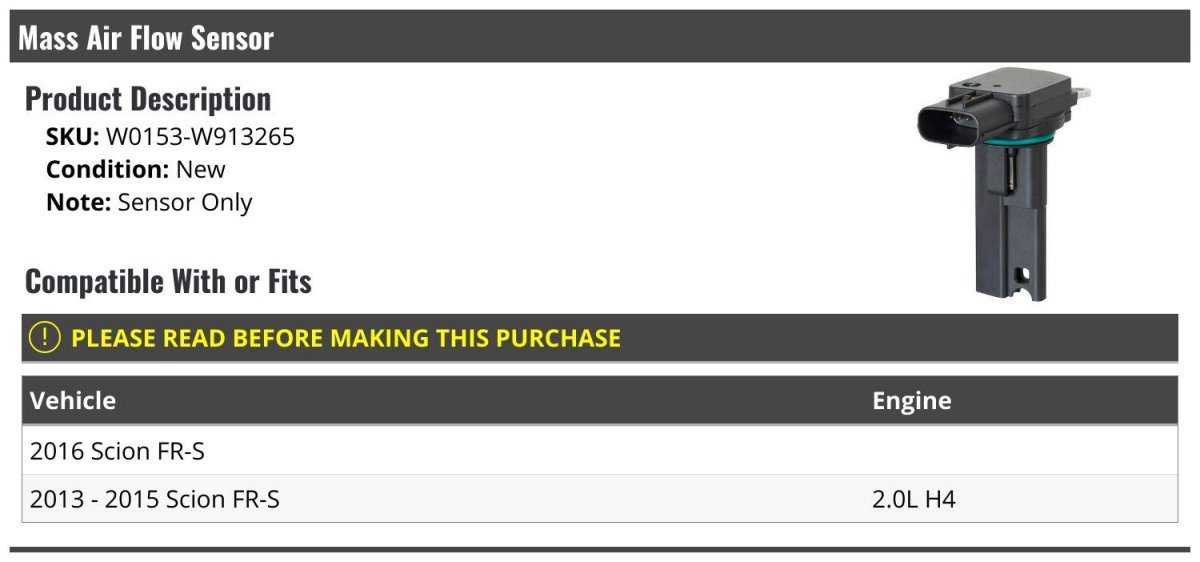
Task: Click the 'Product Description' heading
Action: tap(148, 99)
